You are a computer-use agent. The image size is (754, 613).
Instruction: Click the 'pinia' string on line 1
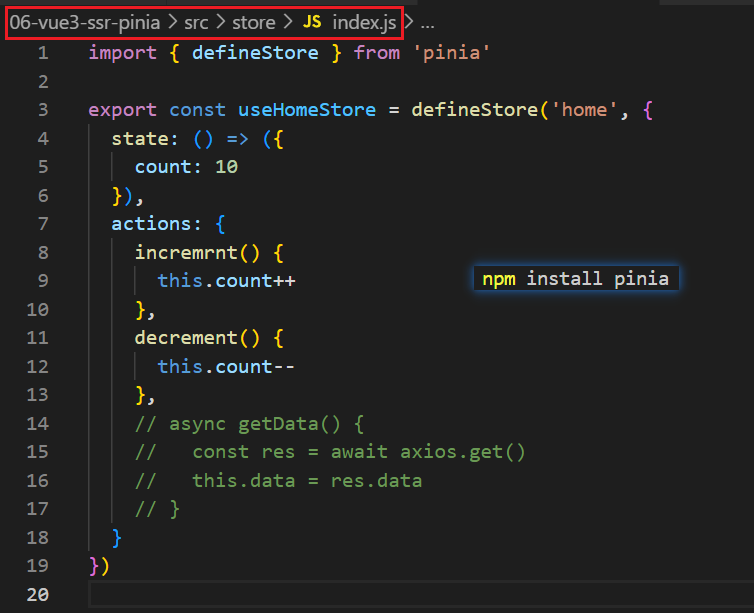(x=452, y=53)
